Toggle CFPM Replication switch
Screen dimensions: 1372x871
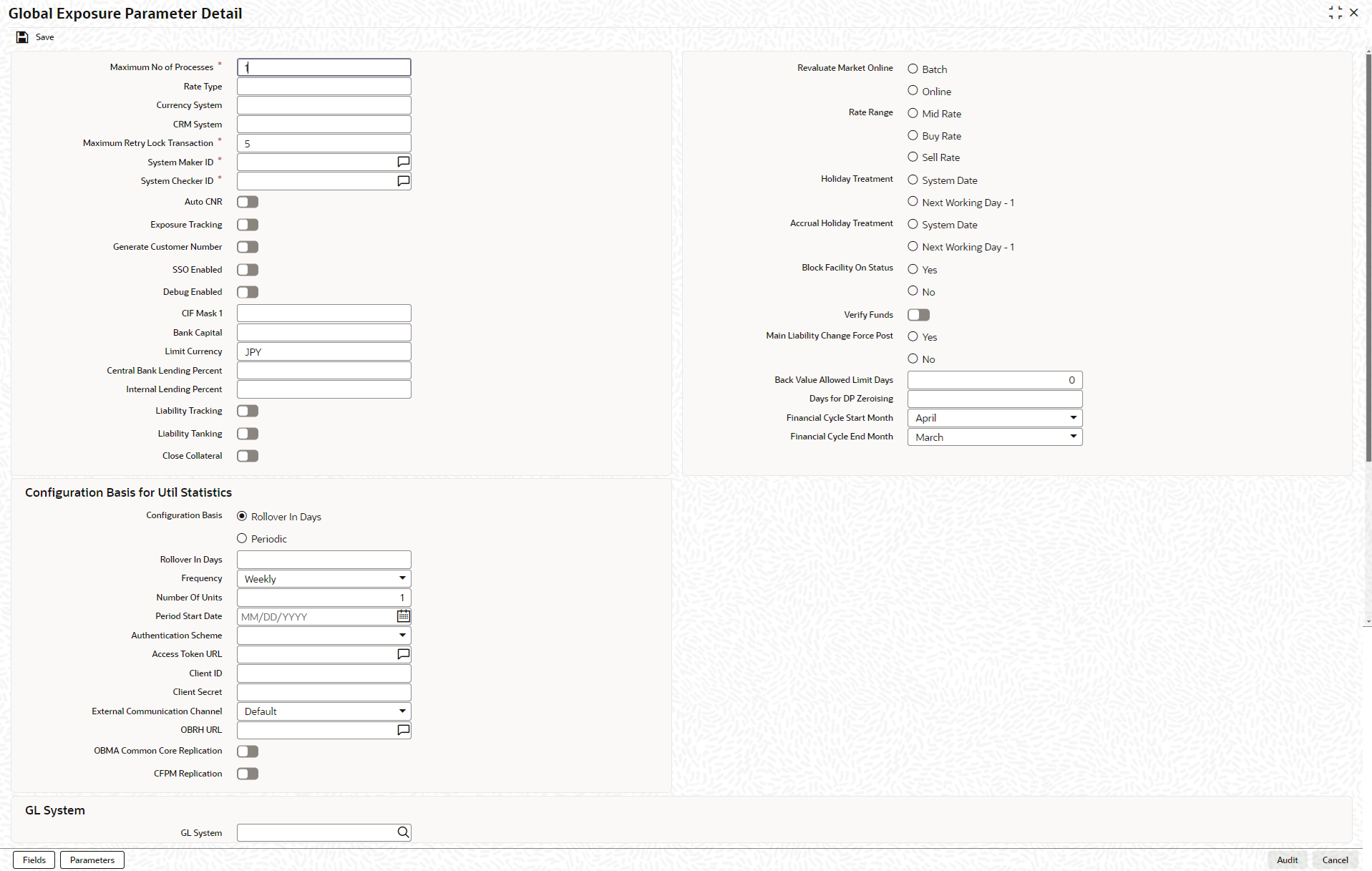tap(248, 774)
